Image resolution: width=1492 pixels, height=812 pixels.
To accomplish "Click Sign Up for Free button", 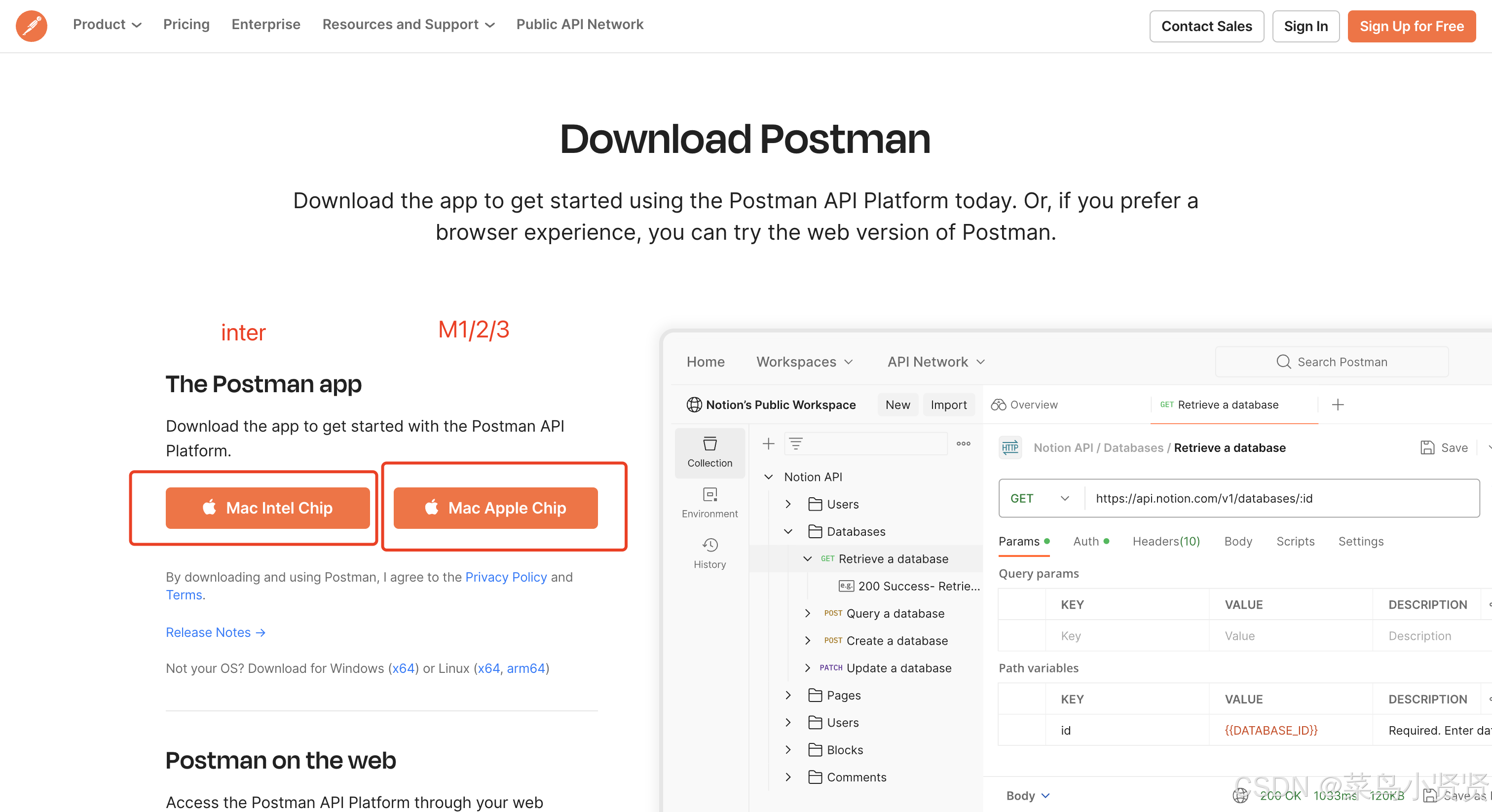I will click(x=1412, y=26).
